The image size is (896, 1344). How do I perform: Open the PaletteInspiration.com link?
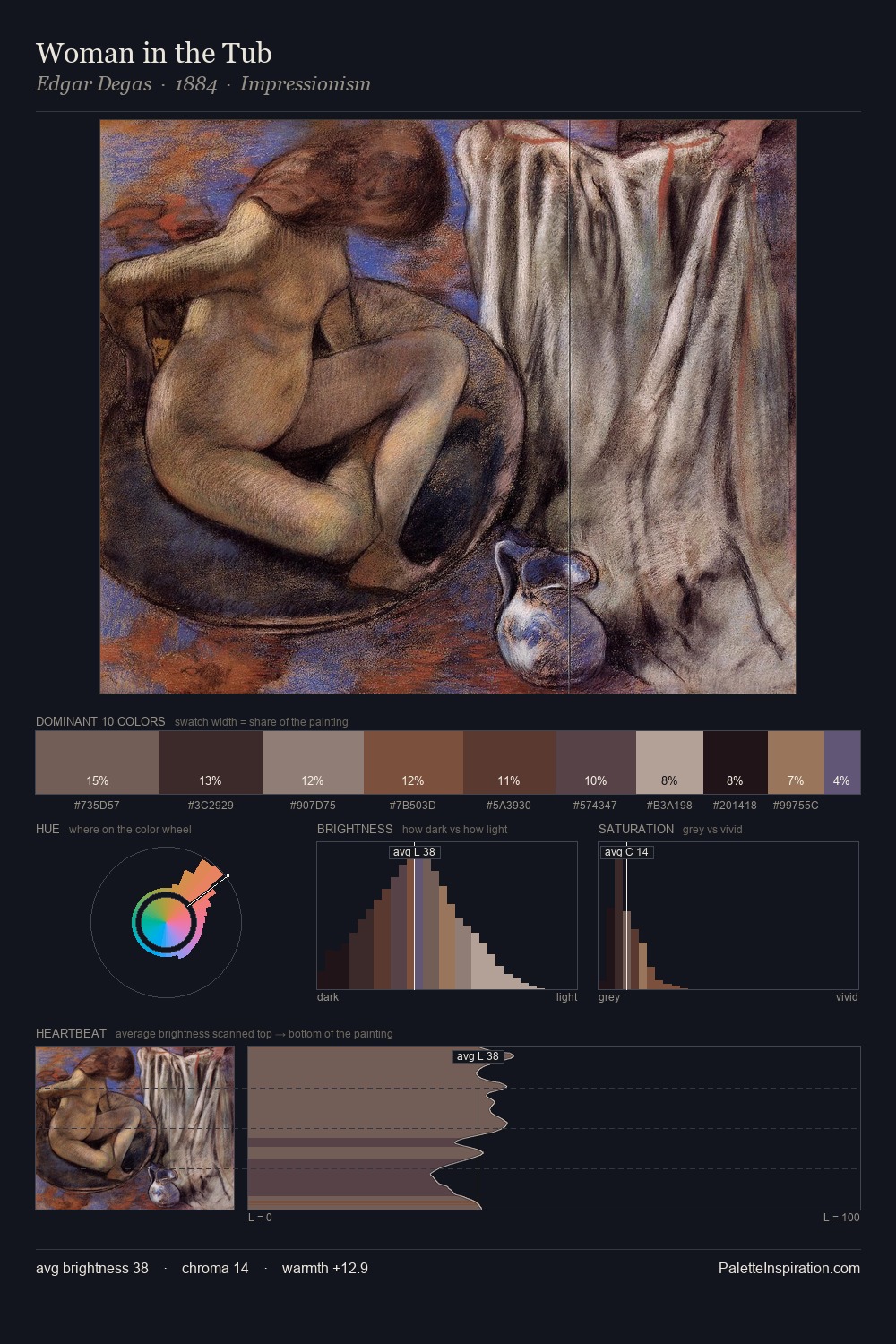pos(789,1268)
